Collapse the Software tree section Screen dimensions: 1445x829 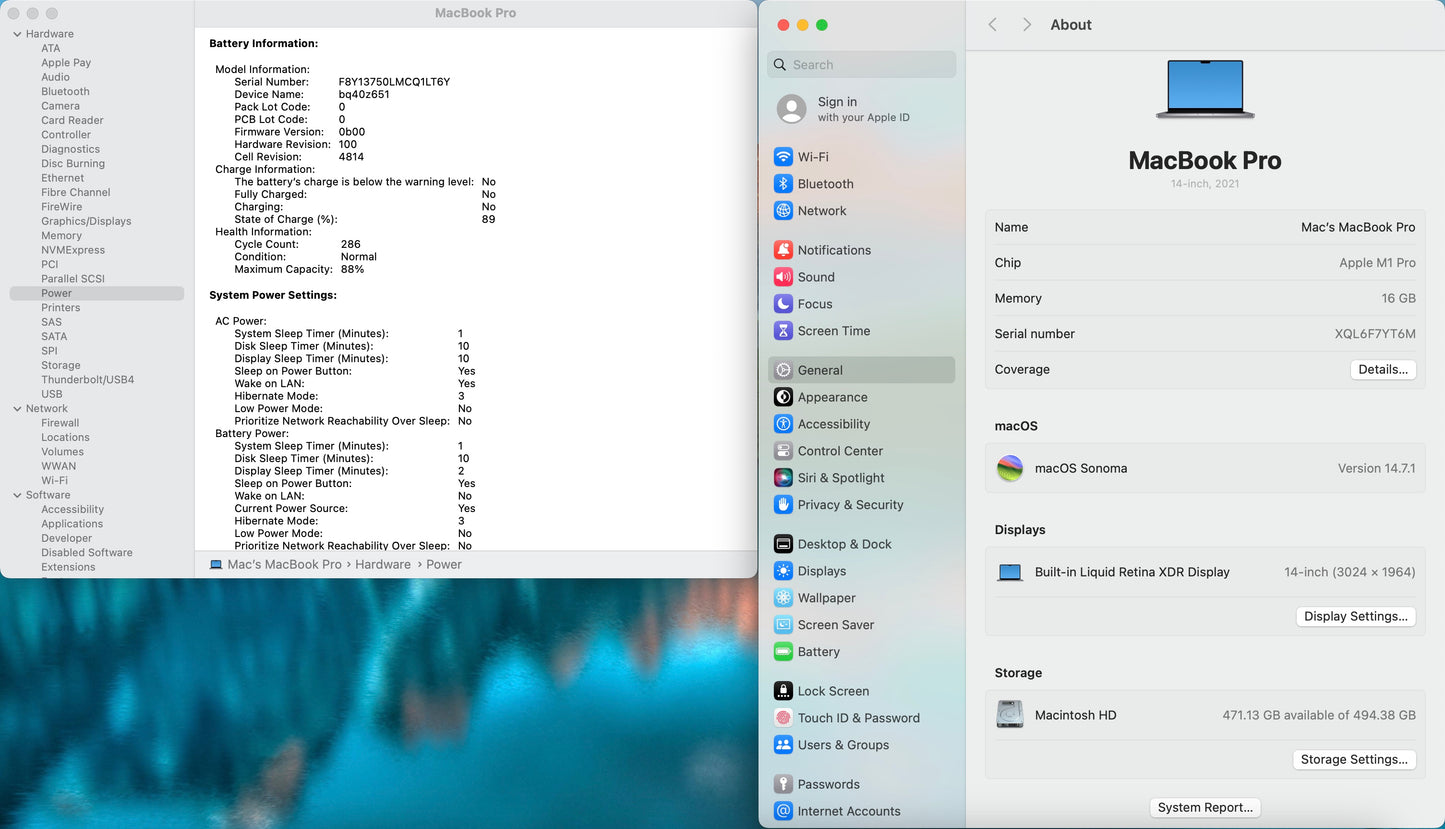17,495
